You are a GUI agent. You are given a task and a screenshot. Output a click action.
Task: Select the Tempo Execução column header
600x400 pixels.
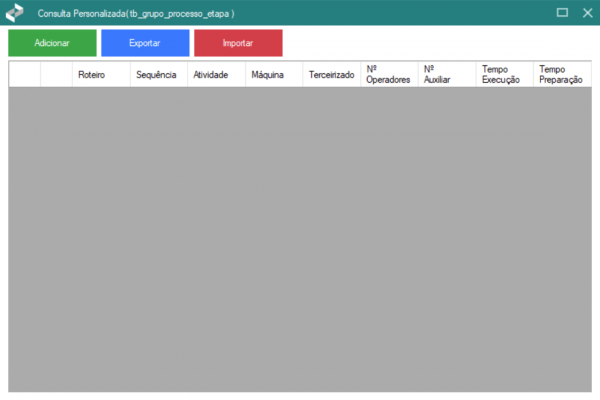[x=505, y=74]
